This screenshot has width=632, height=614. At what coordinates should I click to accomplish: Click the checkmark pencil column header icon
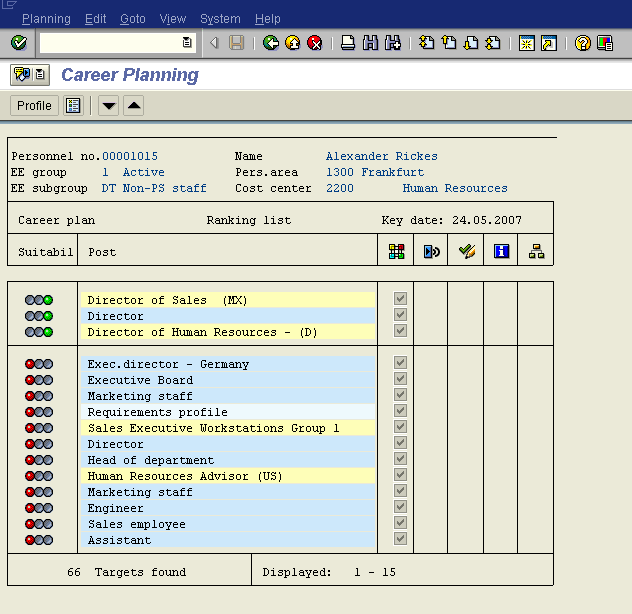(x=467, y=252)
